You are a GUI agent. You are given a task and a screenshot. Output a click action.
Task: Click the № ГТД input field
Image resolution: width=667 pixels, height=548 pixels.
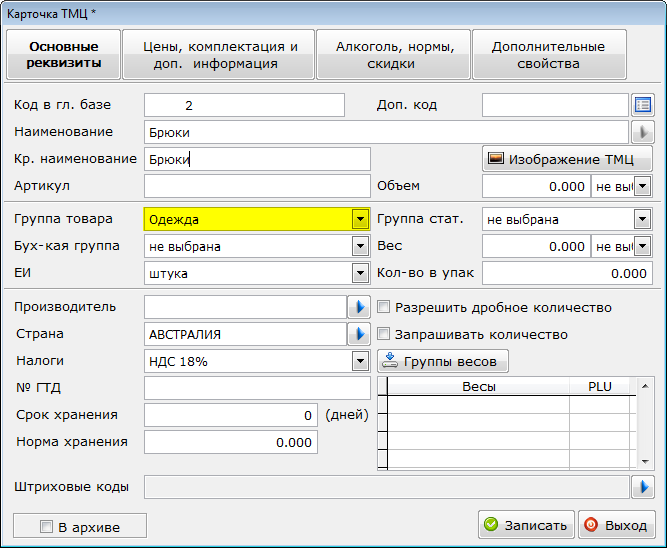point(257,388)
